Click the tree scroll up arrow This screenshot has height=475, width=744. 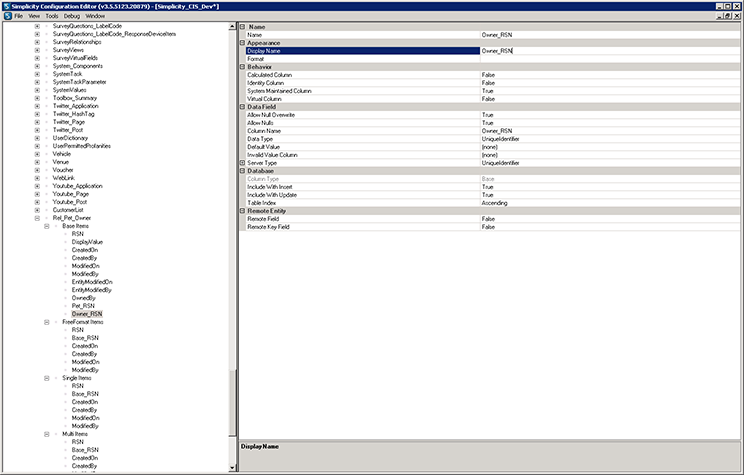232,27
